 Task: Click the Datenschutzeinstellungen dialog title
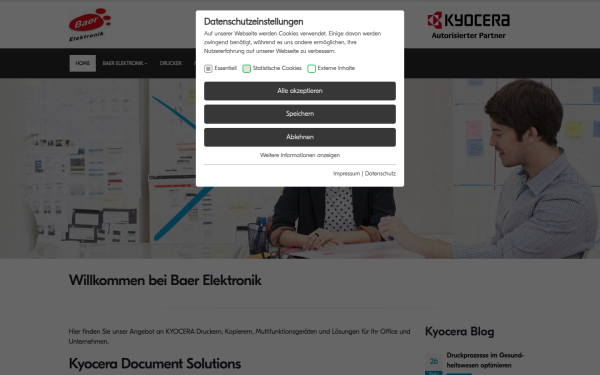tap(253, 21)
